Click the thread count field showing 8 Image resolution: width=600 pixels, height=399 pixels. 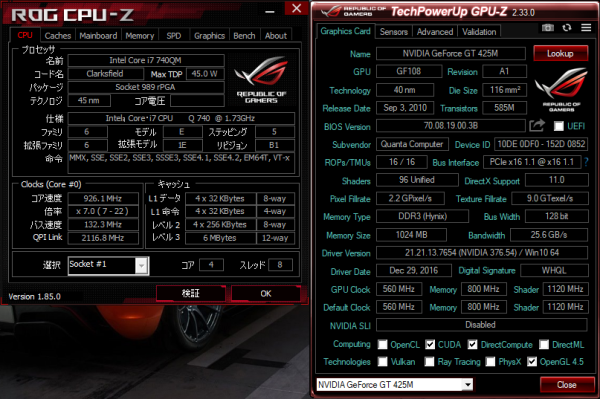tap(280, 265)
